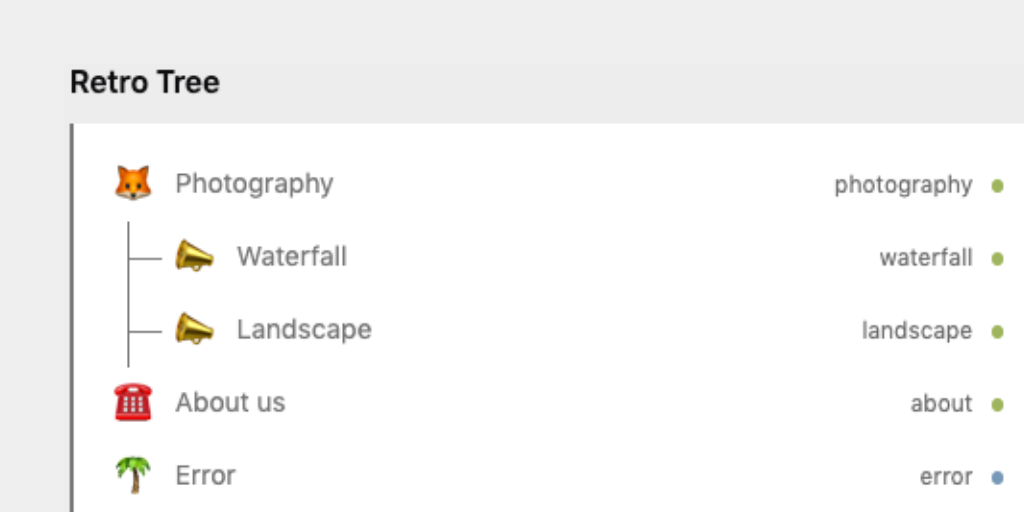Click the photography slug label
1024x512 pixels.
[x=903, y=185]
